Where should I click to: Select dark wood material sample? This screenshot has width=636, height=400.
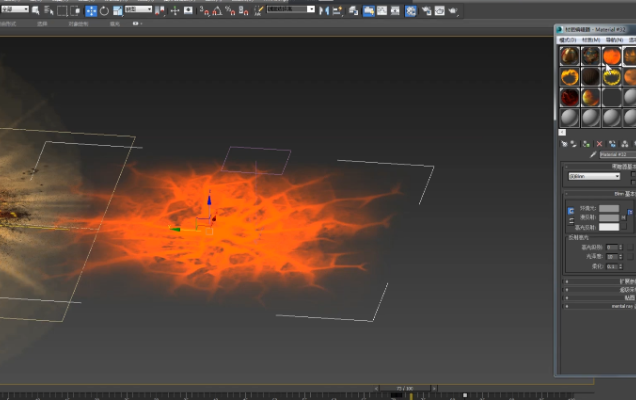591,77
